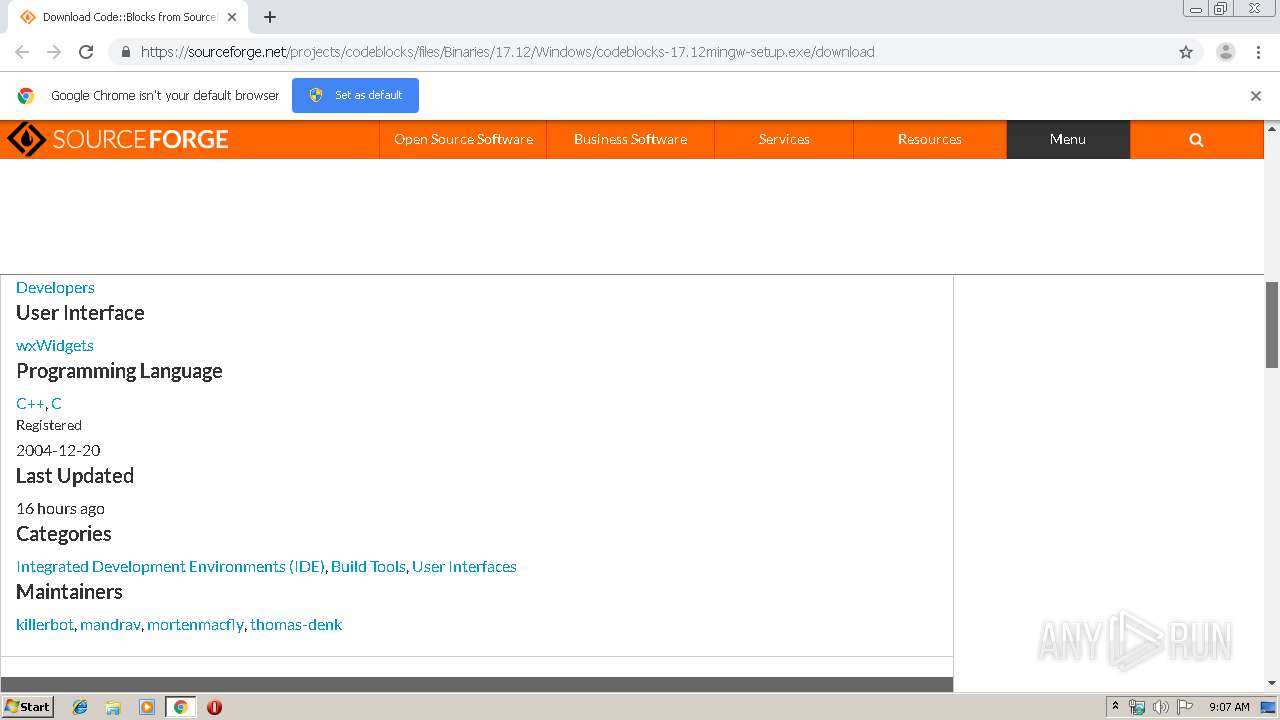Click the SourceForge logo
The height and width of the screenshot is (720, 1280).
(x=117, y=139)
